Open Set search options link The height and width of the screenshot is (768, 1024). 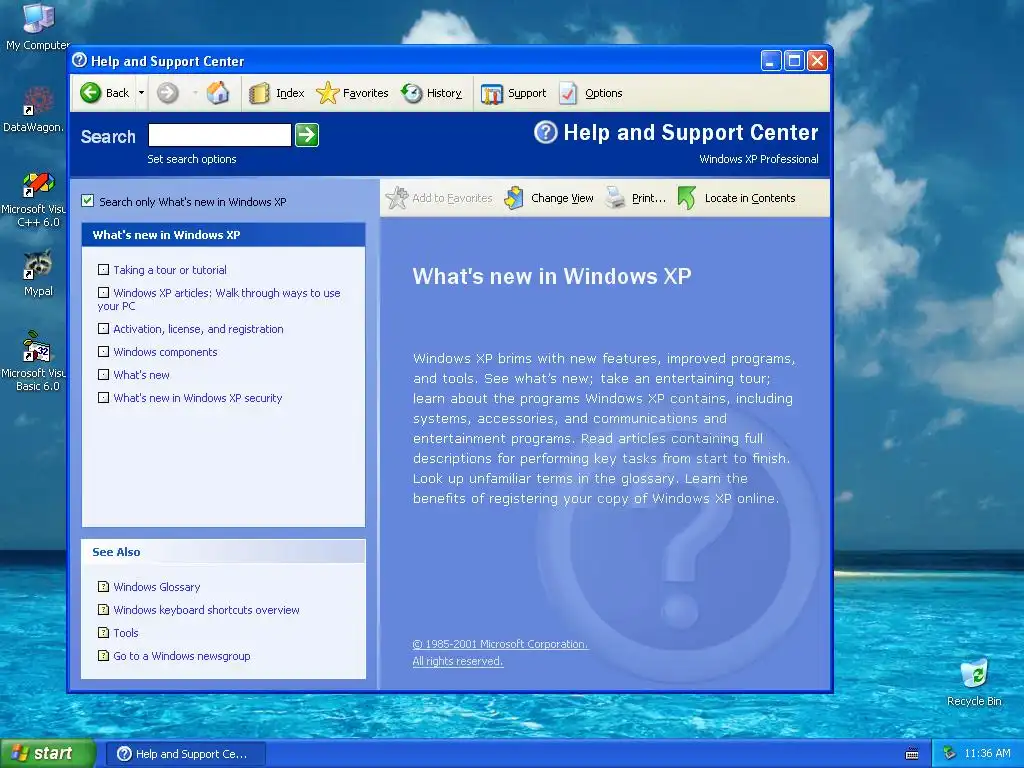191,159
